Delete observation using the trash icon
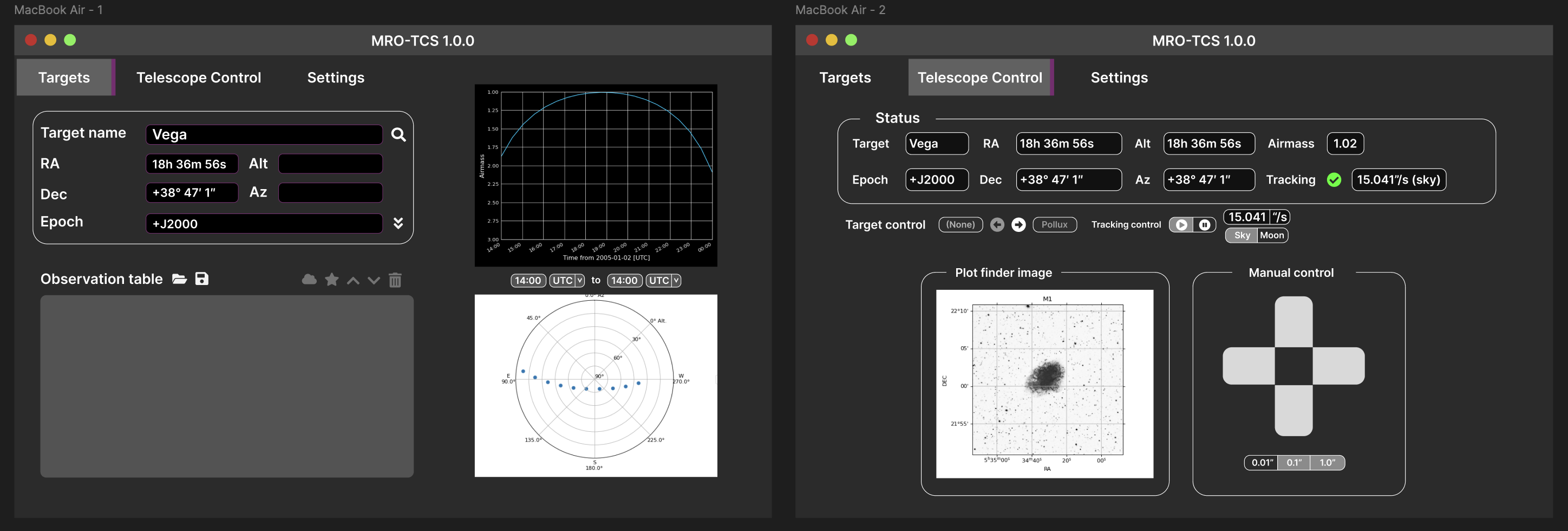1568x531 pixels. click(395, 280)
